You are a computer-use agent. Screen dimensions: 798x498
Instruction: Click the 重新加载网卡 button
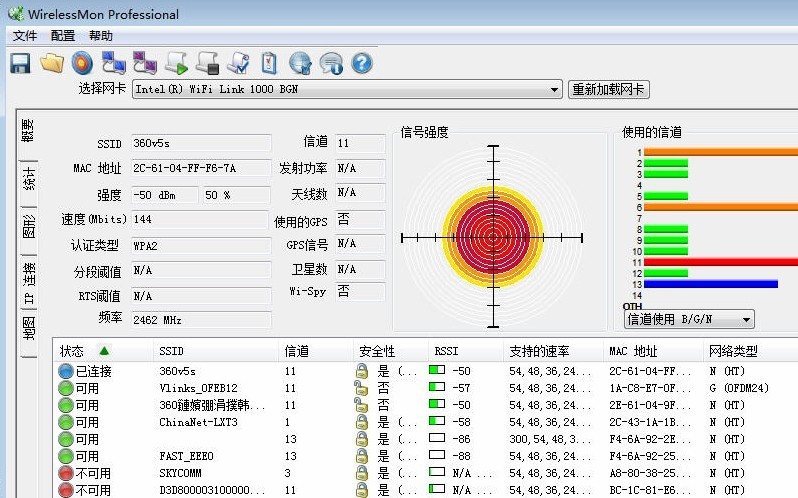click(x=609, y=90)
